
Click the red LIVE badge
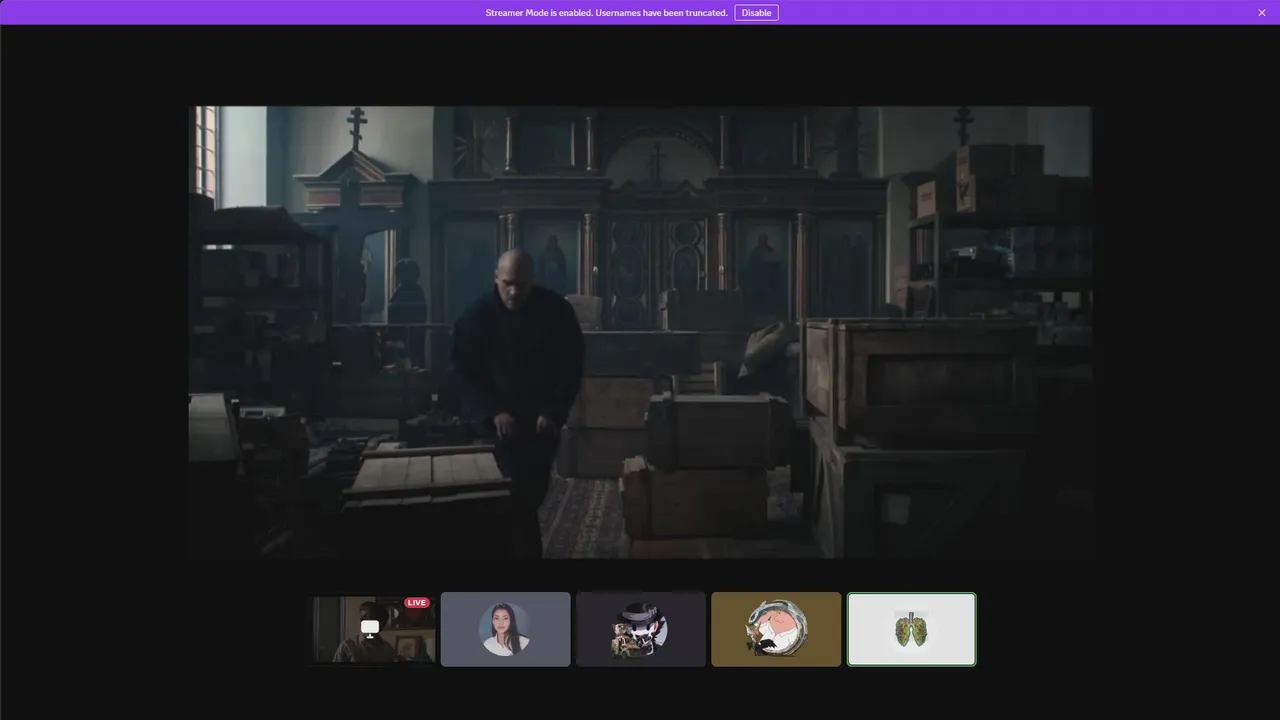(x=417, y=603)
